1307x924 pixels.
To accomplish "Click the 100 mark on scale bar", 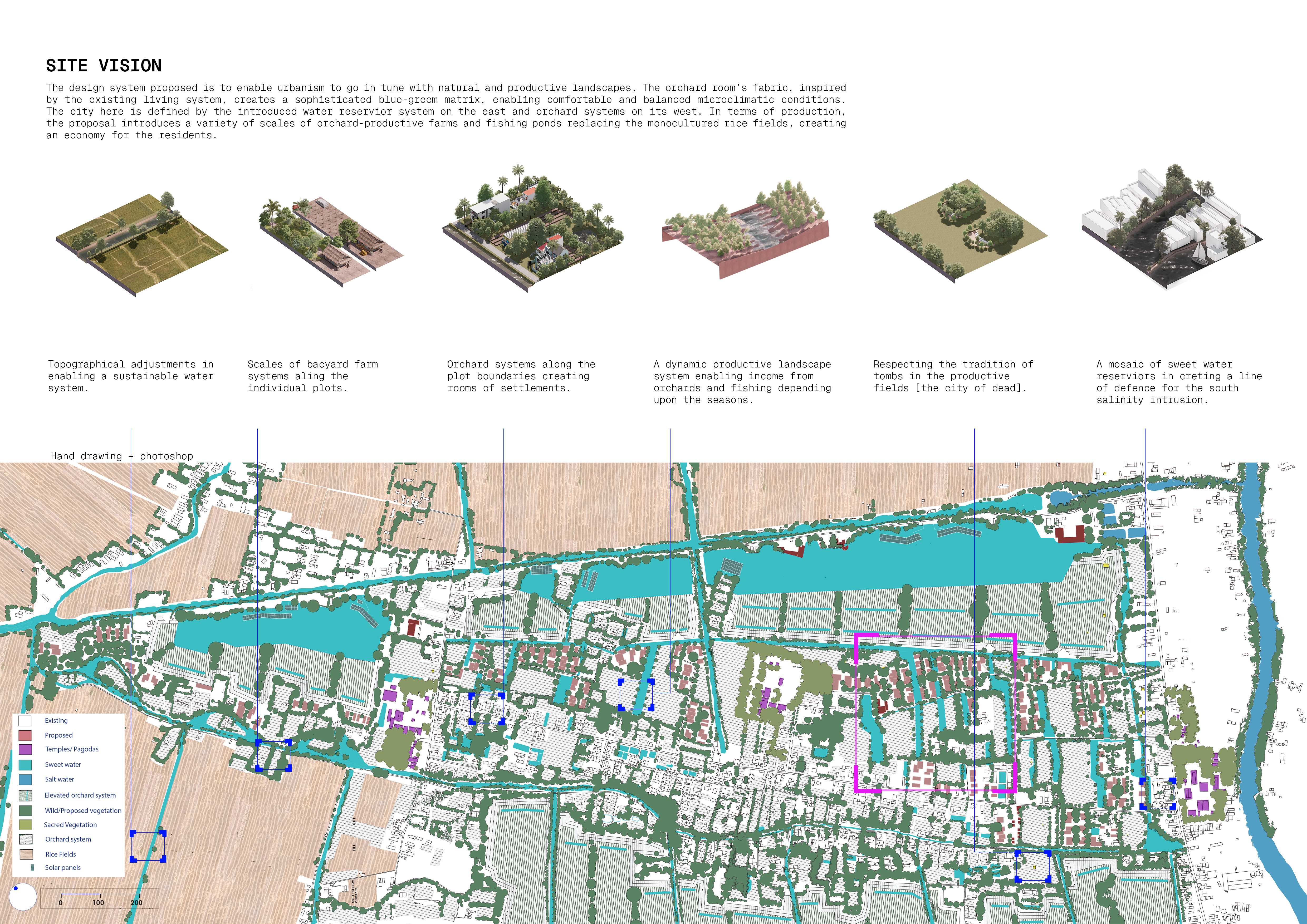I will point(98,902).
